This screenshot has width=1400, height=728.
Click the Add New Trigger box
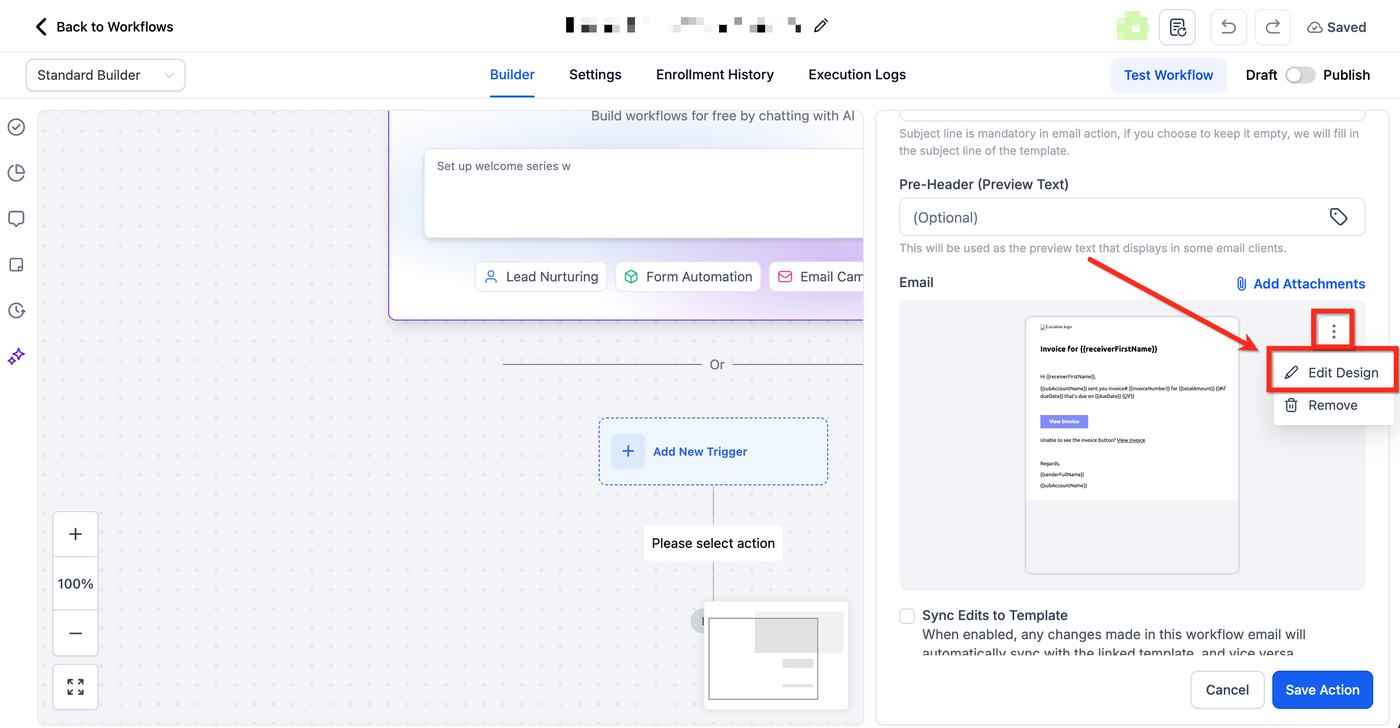point(713,452)
